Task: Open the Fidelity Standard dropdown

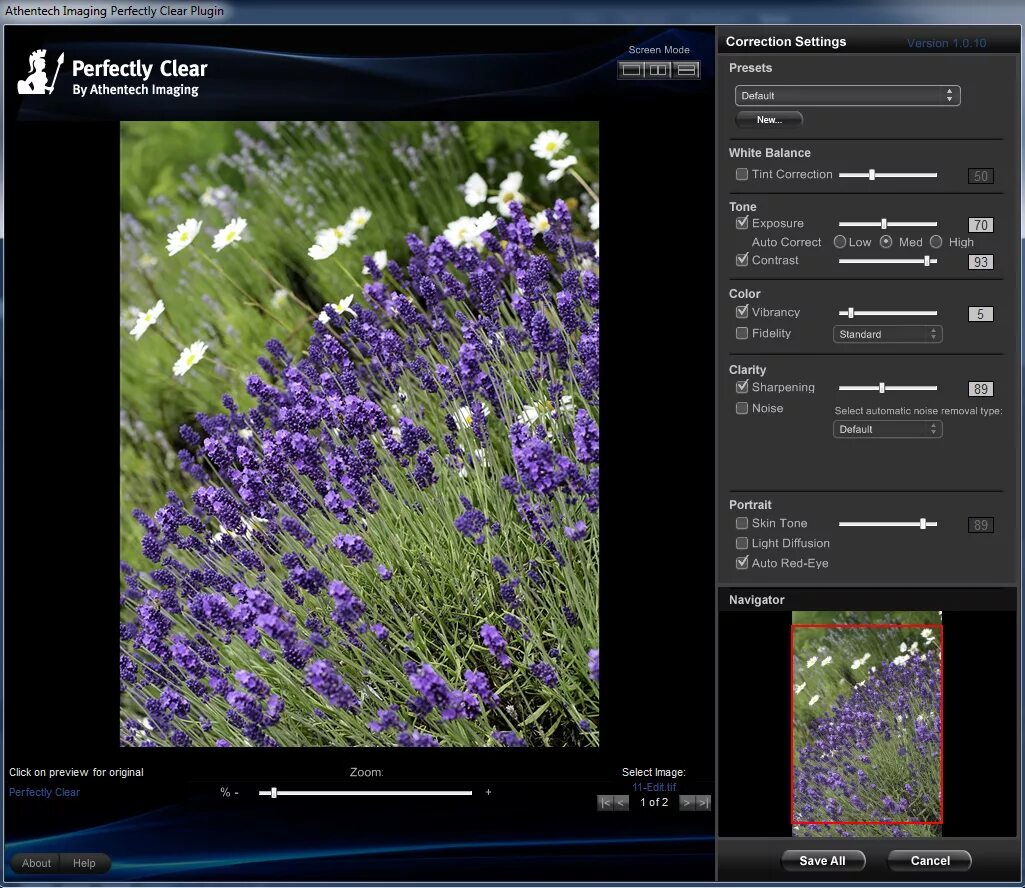Action: coord(887,334)
